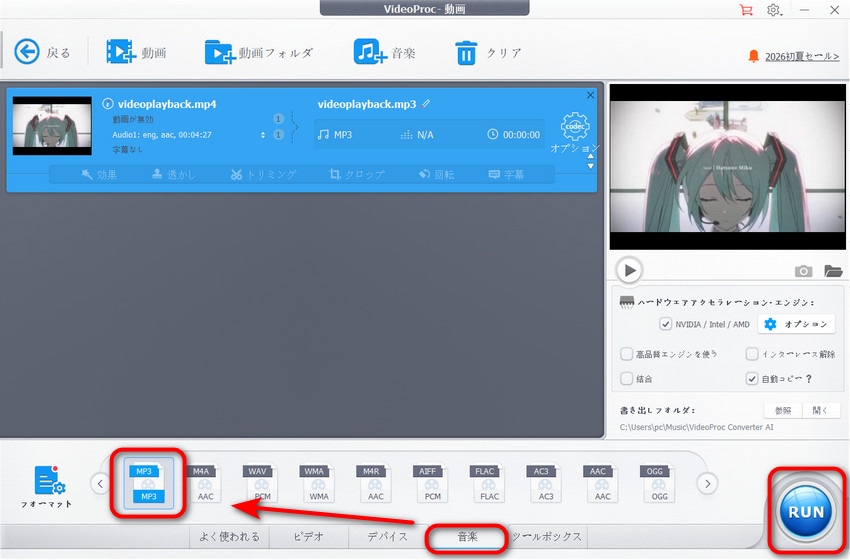Add a video with the 動画 icon
This screenshot has height=560, width=850.
(120, 52)
